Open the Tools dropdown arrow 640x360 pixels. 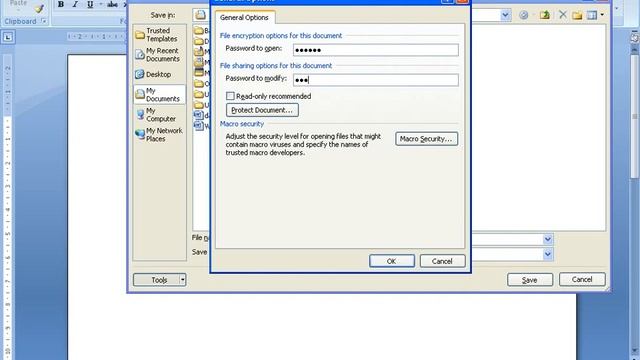pyautogui.click(x=182, y=280)
